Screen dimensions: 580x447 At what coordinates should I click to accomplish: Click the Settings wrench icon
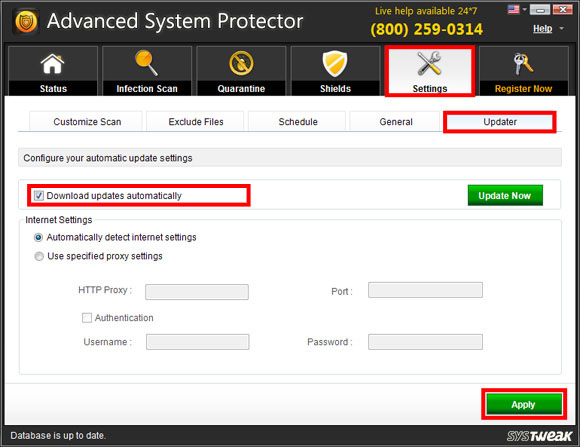pos(429,63)
